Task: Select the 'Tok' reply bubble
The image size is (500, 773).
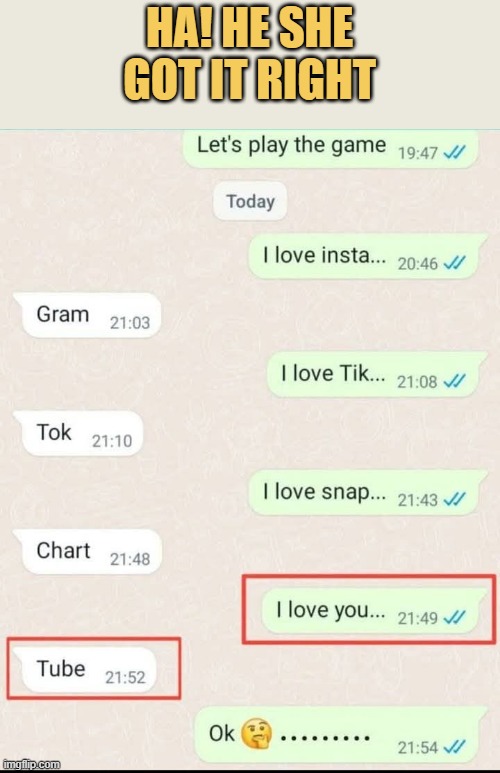Action: [x=79, y=434]
